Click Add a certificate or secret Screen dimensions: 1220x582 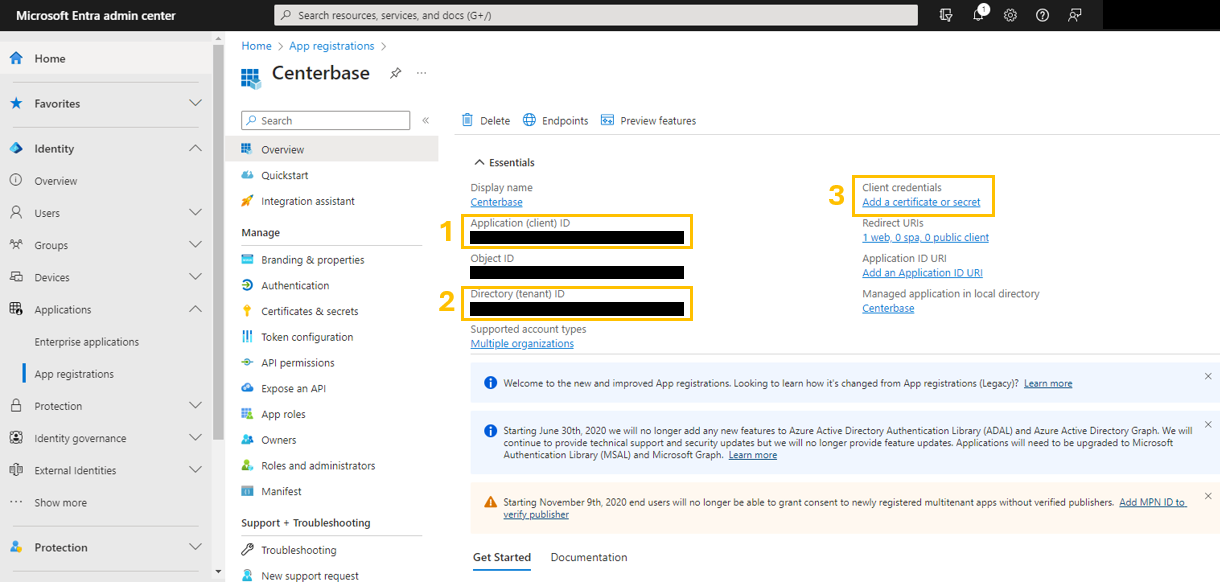921,202
